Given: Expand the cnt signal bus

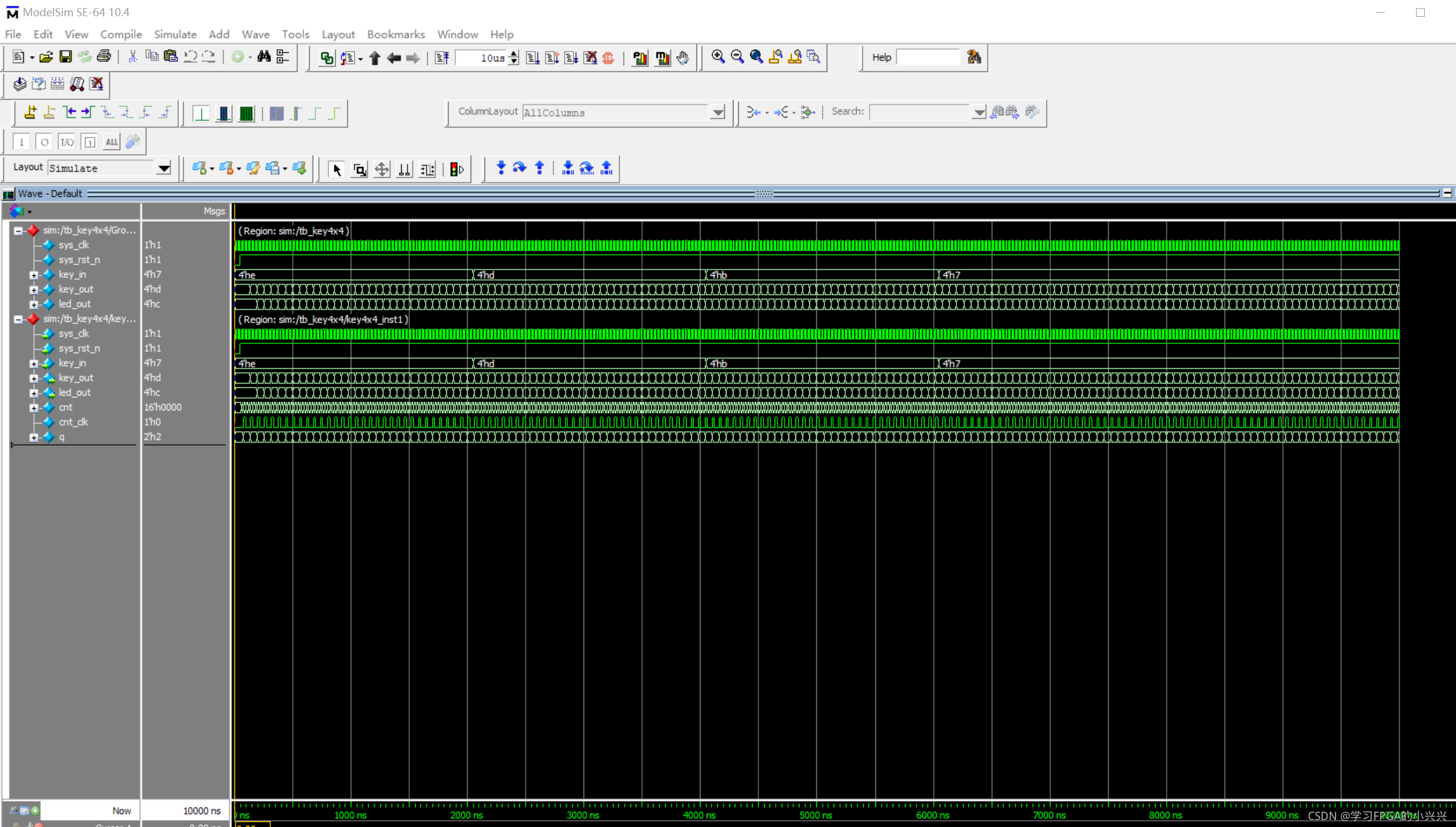Looking at the screenshot, I should pyautogui.click(x=34, y=407).
